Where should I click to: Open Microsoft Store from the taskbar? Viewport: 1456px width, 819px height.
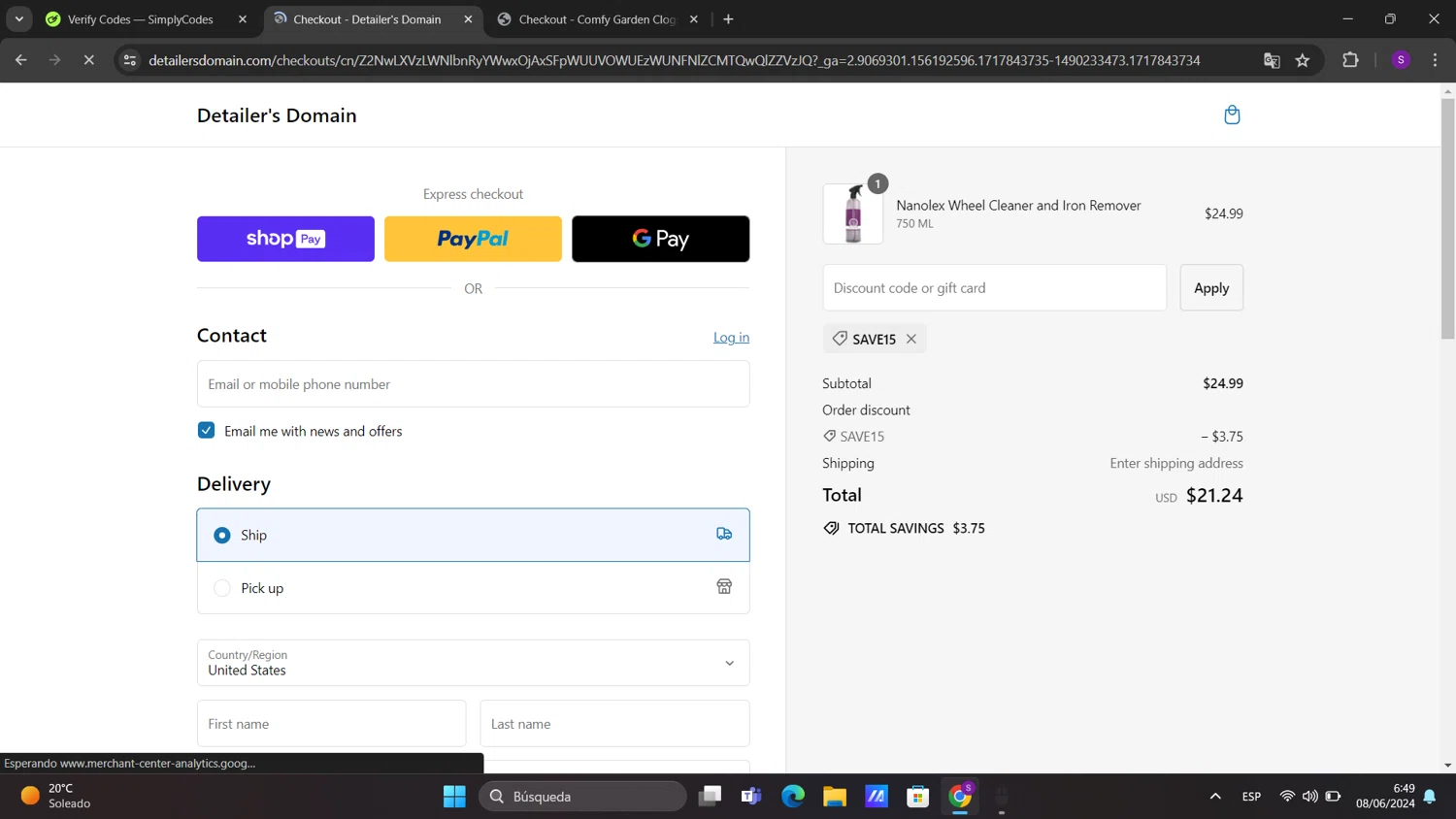(x=917, y=797)
